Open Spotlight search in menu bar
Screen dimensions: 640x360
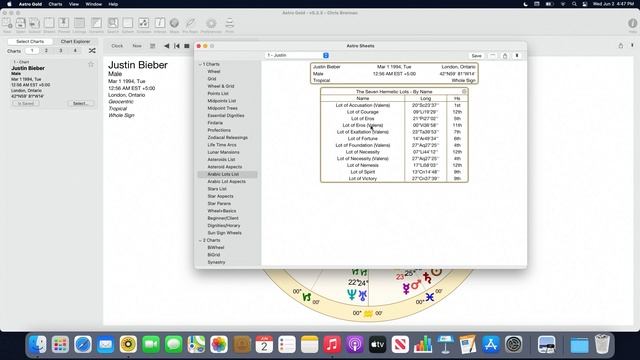click(574, 4)
